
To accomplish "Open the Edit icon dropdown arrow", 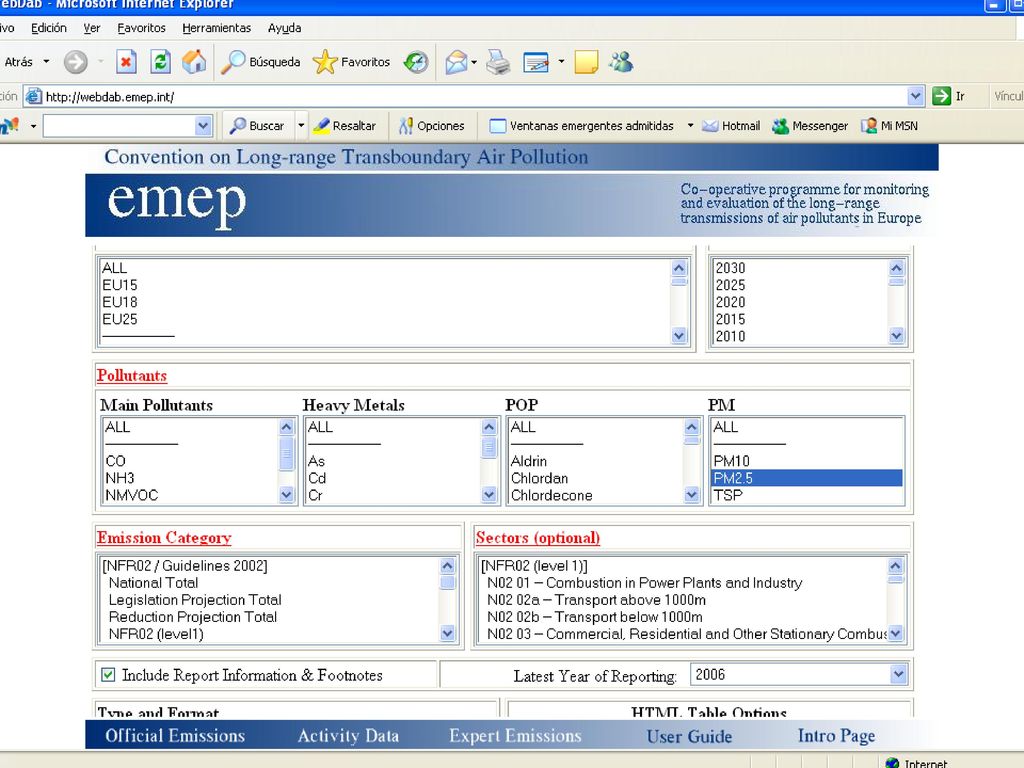I will pyautogui.click(x=561, y=62).
